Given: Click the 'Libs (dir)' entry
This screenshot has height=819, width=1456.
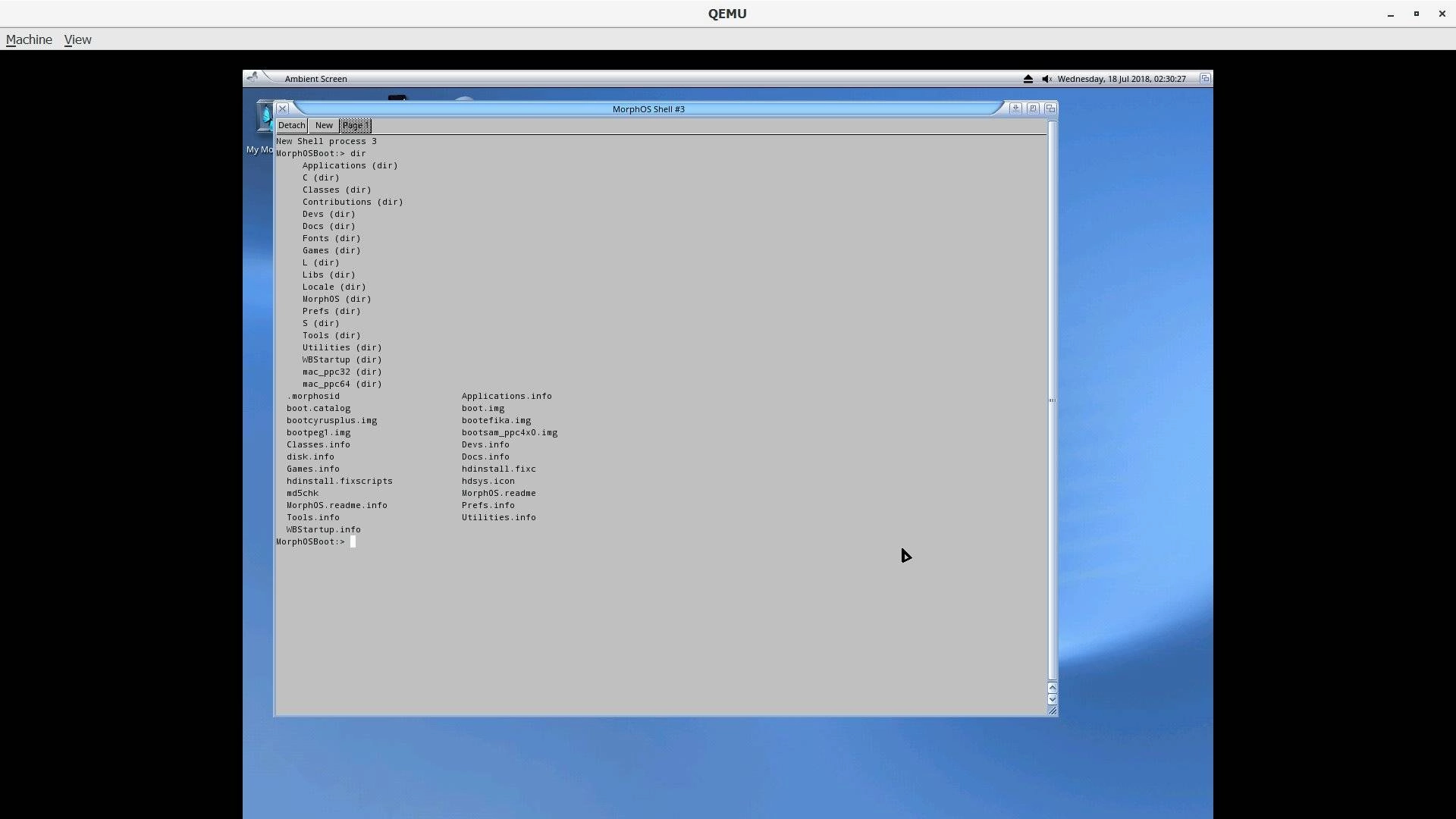Looking at the screenshot, I should (x=328, y=275).
